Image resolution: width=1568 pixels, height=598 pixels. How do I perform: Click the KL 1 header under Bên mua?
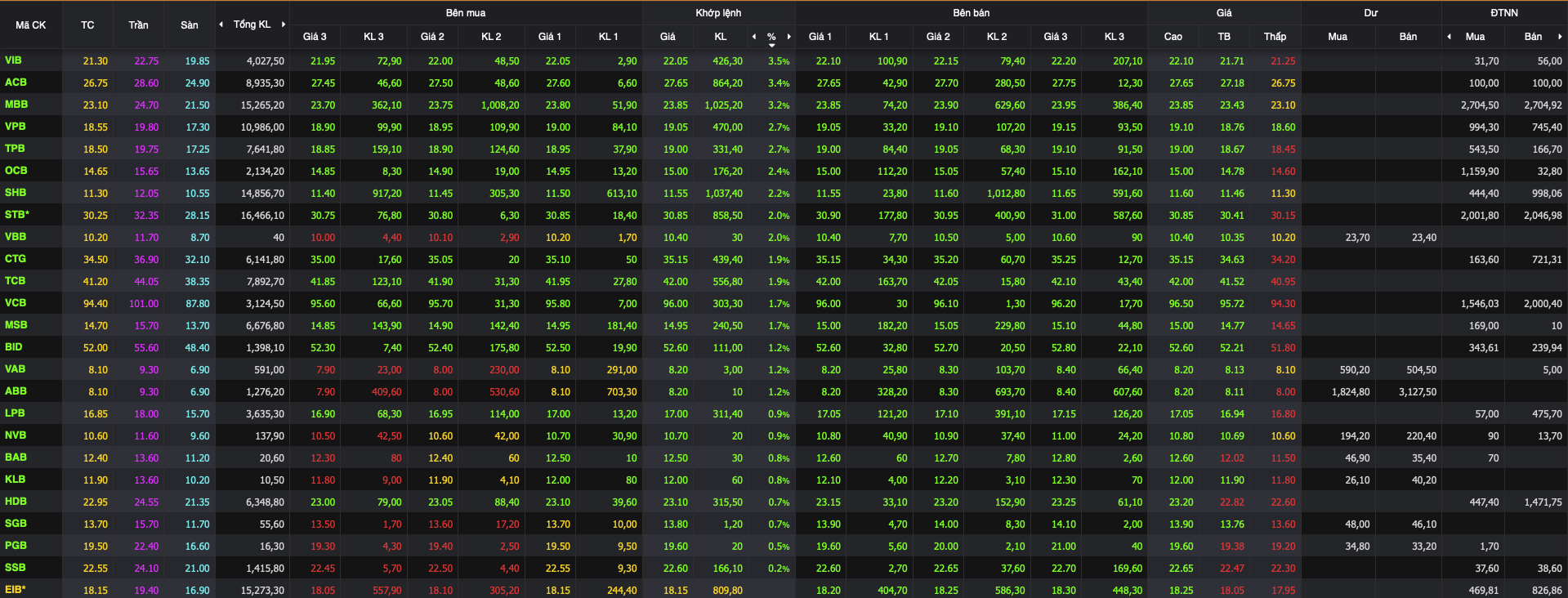609,37
